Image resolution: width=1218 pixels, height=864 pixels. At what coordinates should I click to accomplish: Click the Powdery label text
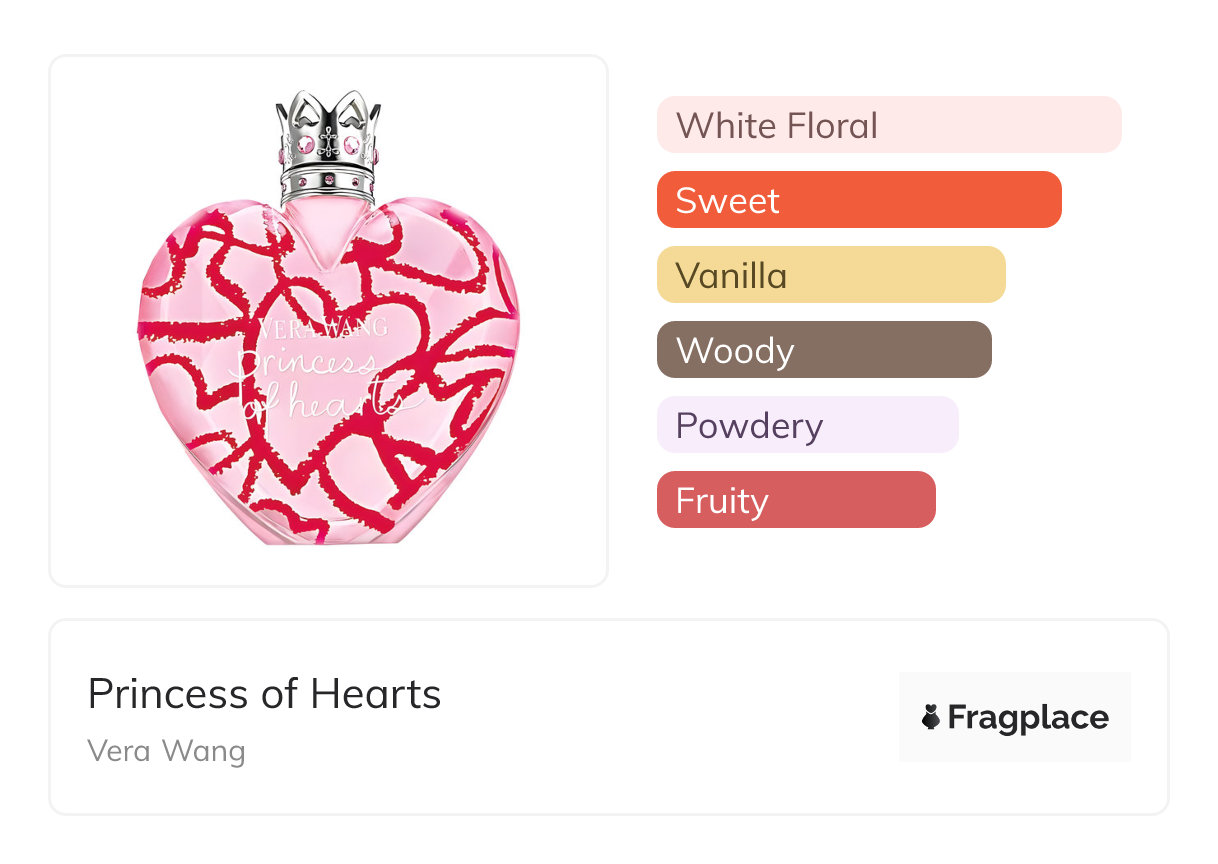pos(749,426)
